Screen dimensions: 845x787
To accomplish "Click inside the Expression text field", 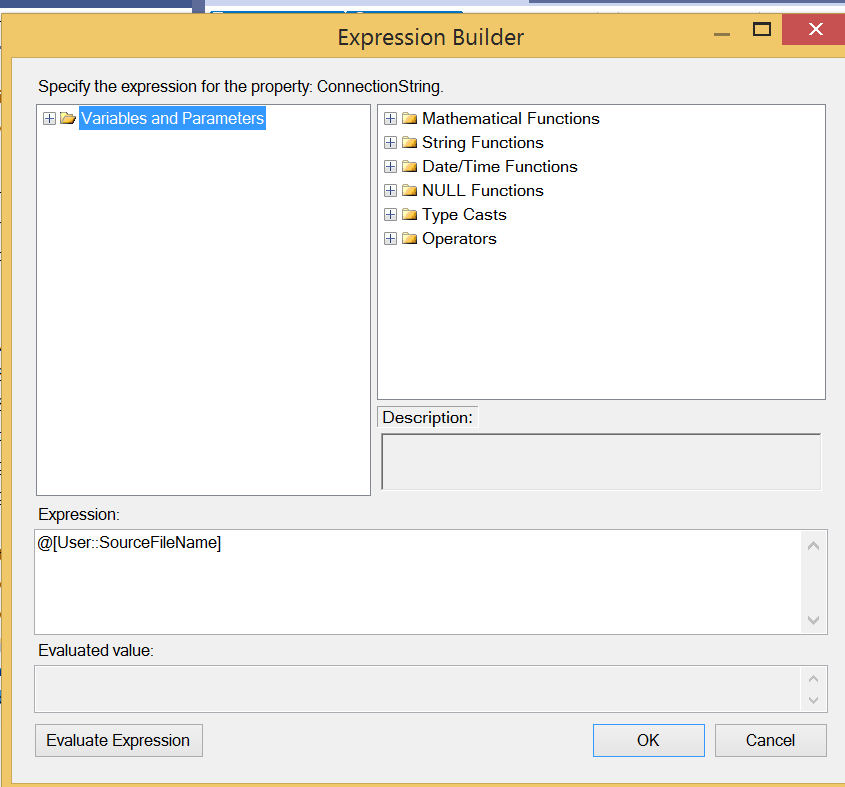I will (400, 570).
